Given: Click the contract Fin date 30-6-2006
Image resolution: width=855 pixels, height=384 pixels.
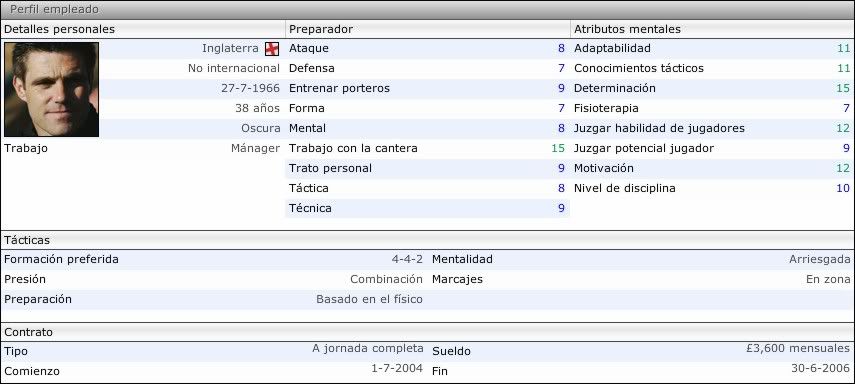Looking at the screenshot, I should tap(821, 368).
